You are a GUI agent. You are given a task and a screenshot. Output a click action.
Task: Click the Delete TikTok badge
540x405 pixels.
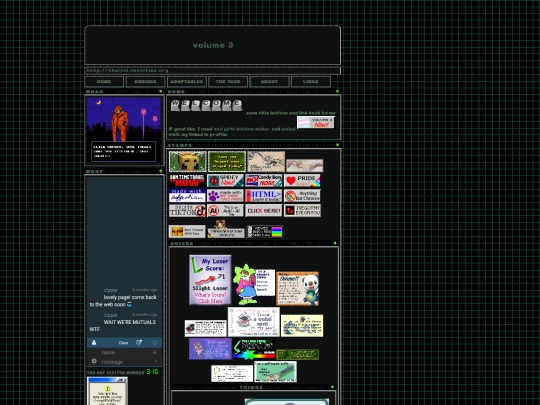pos(187,210)
